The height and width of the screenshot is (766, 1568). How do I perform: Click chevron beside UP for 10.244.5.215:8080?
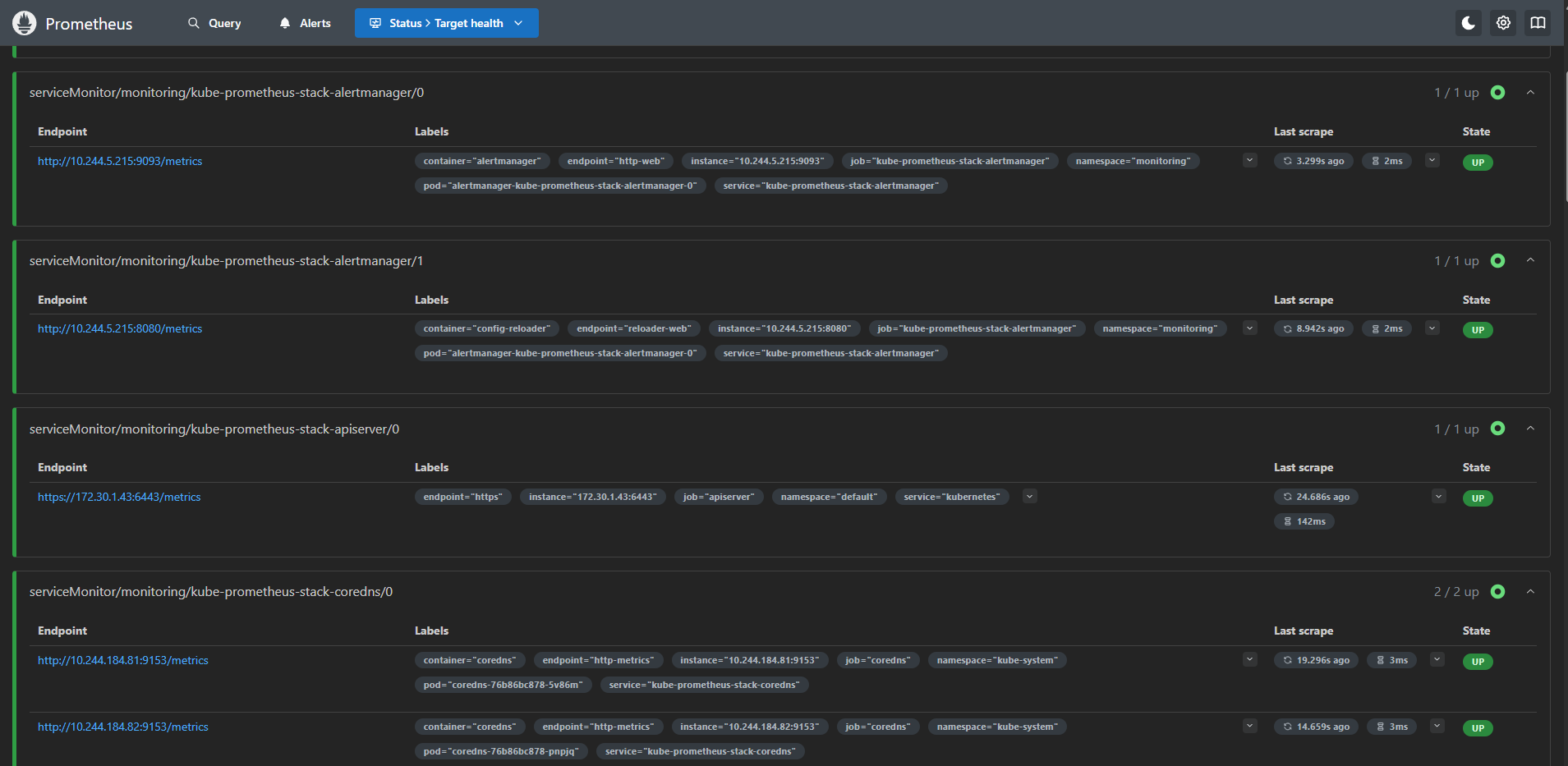(1432, 328)
